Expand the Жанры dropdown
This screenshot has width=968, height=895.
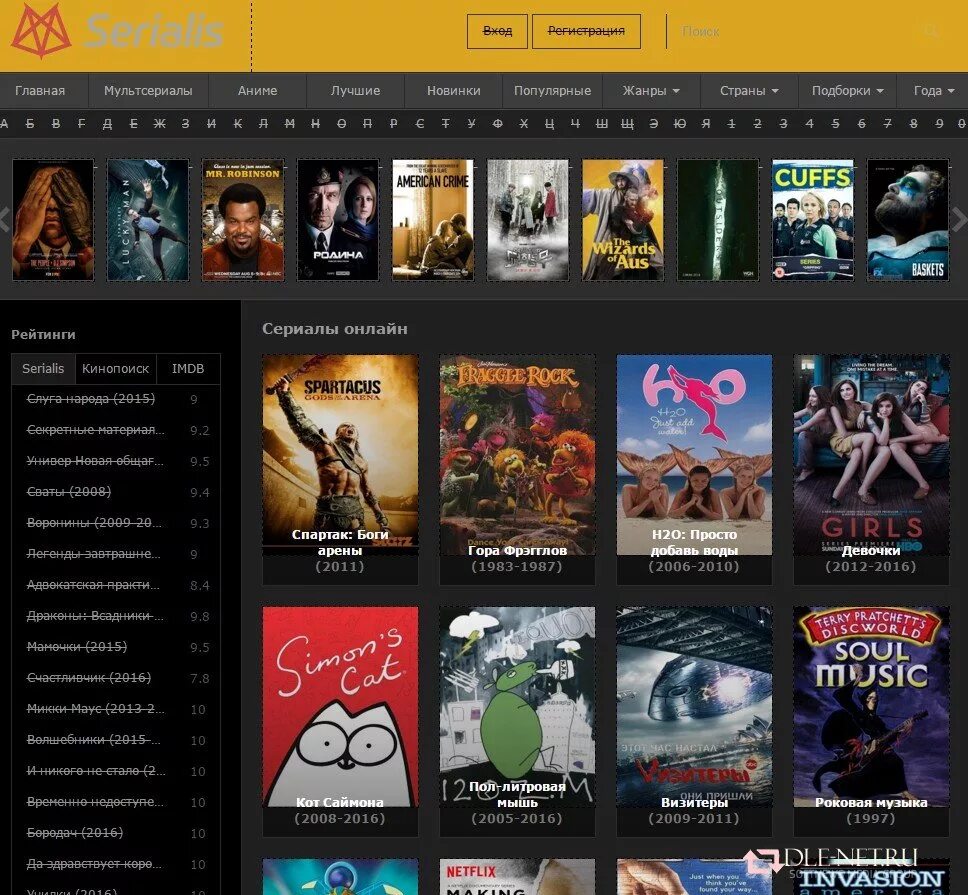tap(651, 91)
